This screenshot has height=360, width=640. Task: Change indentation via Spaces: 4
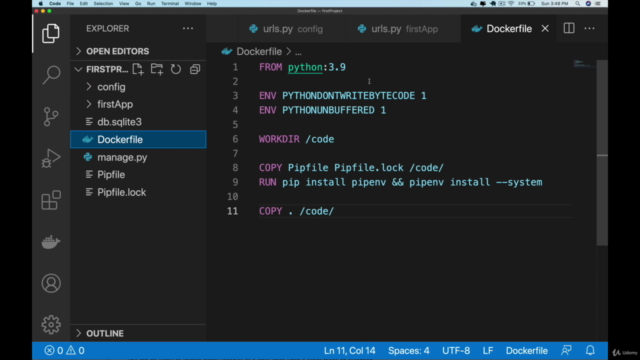tap(409, 351)
